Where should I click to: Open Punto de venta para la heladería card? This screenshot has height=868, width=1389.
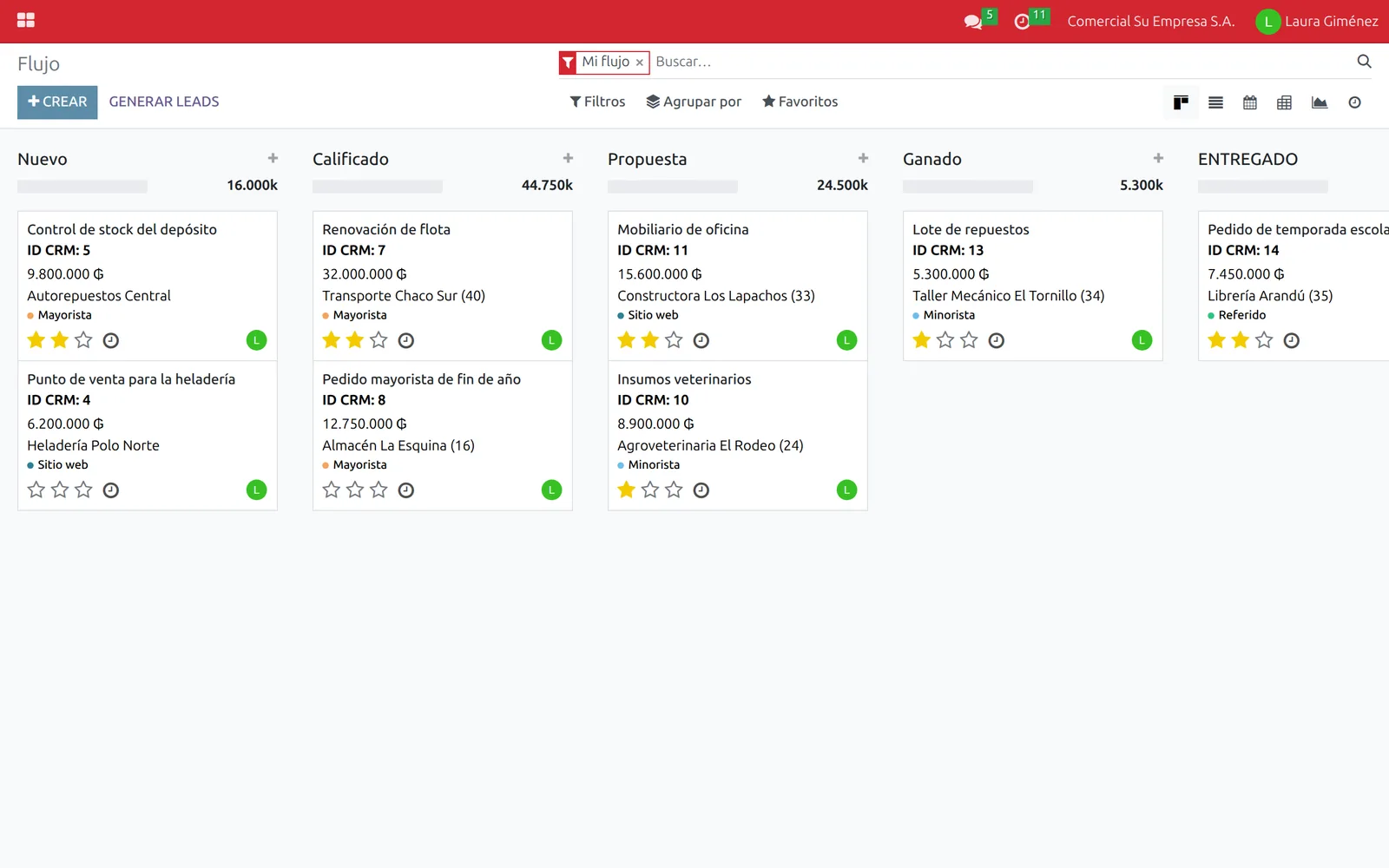pyautogui.click(x=148, y=436)
